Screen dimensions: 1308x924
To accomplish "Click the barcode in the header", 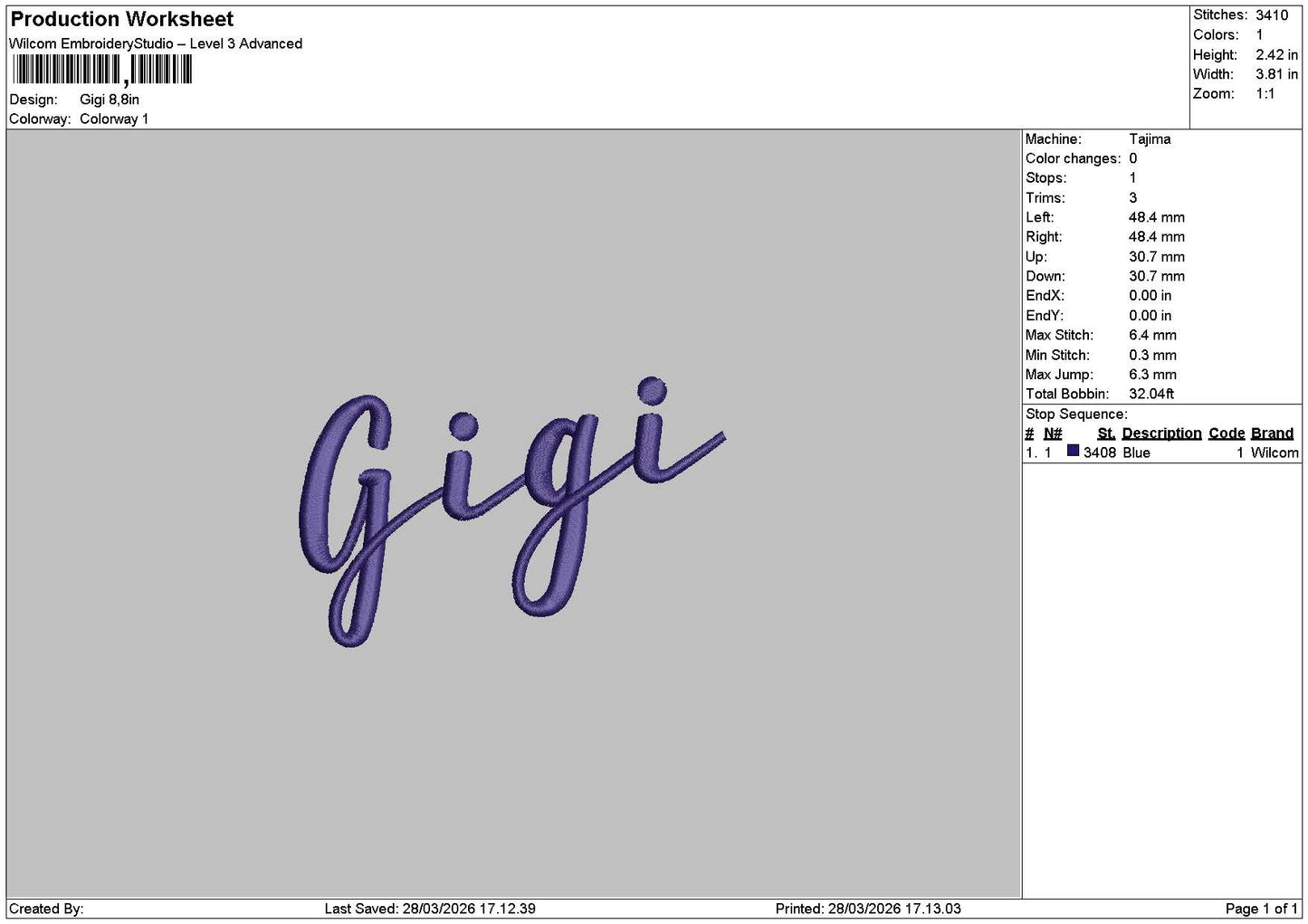I will (102, 70).
